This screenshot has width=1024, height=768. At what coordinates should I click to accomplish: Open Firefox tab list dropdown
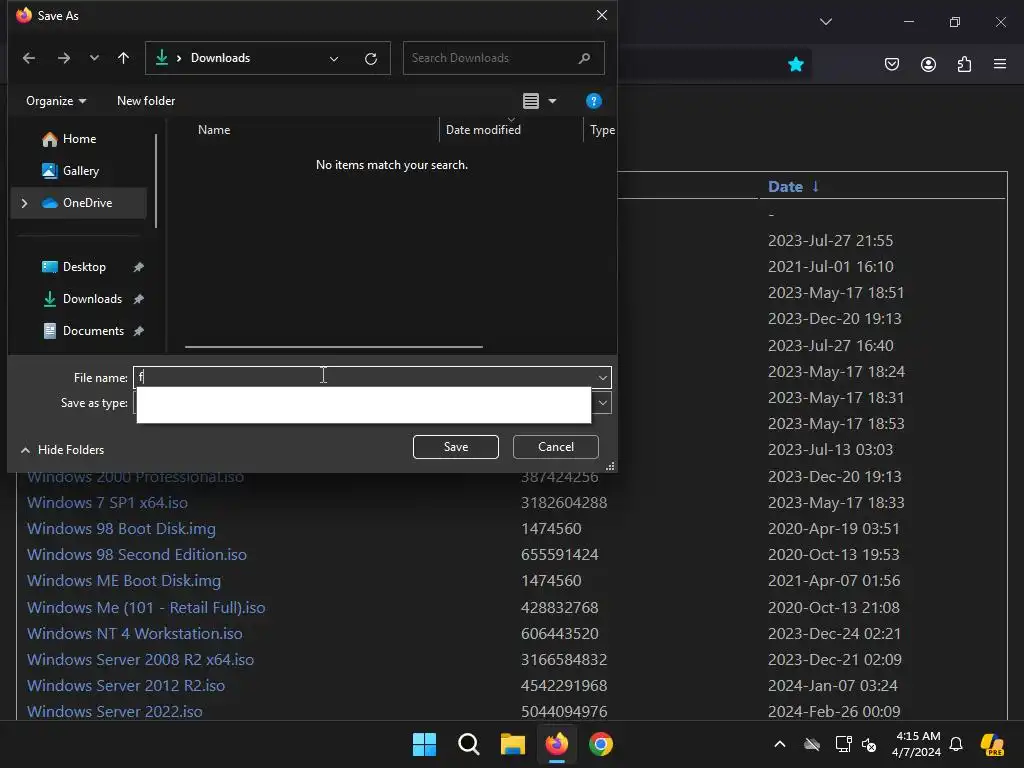point(825,22)
